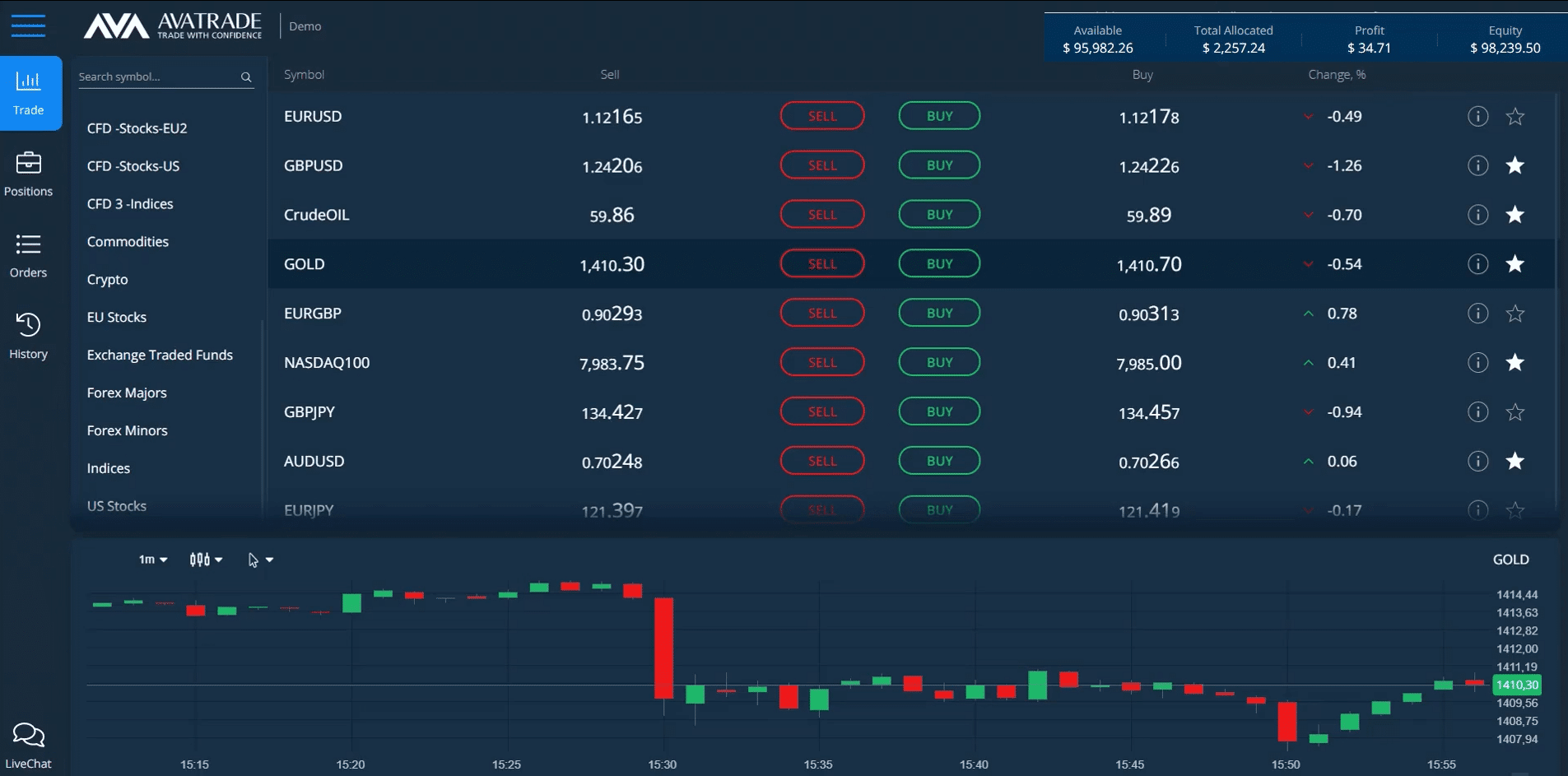Select CFD 3 -Indices category

tap(130, 204)
